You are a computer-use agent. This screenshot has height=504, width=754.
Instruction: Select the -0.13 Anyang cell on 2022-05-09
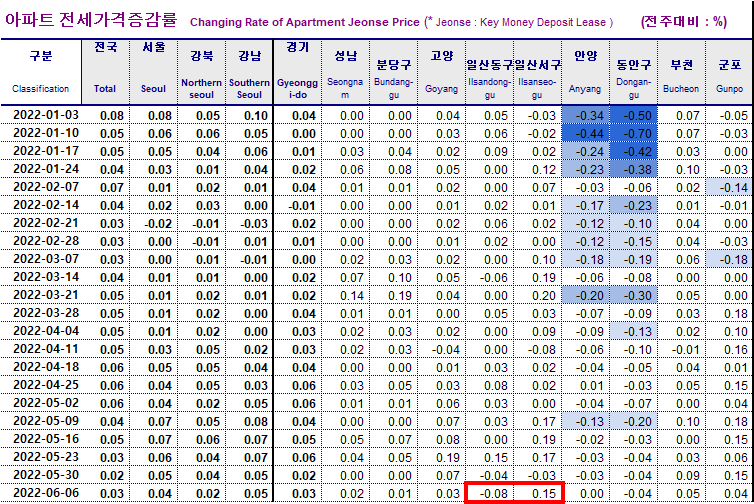click(585, 421)
